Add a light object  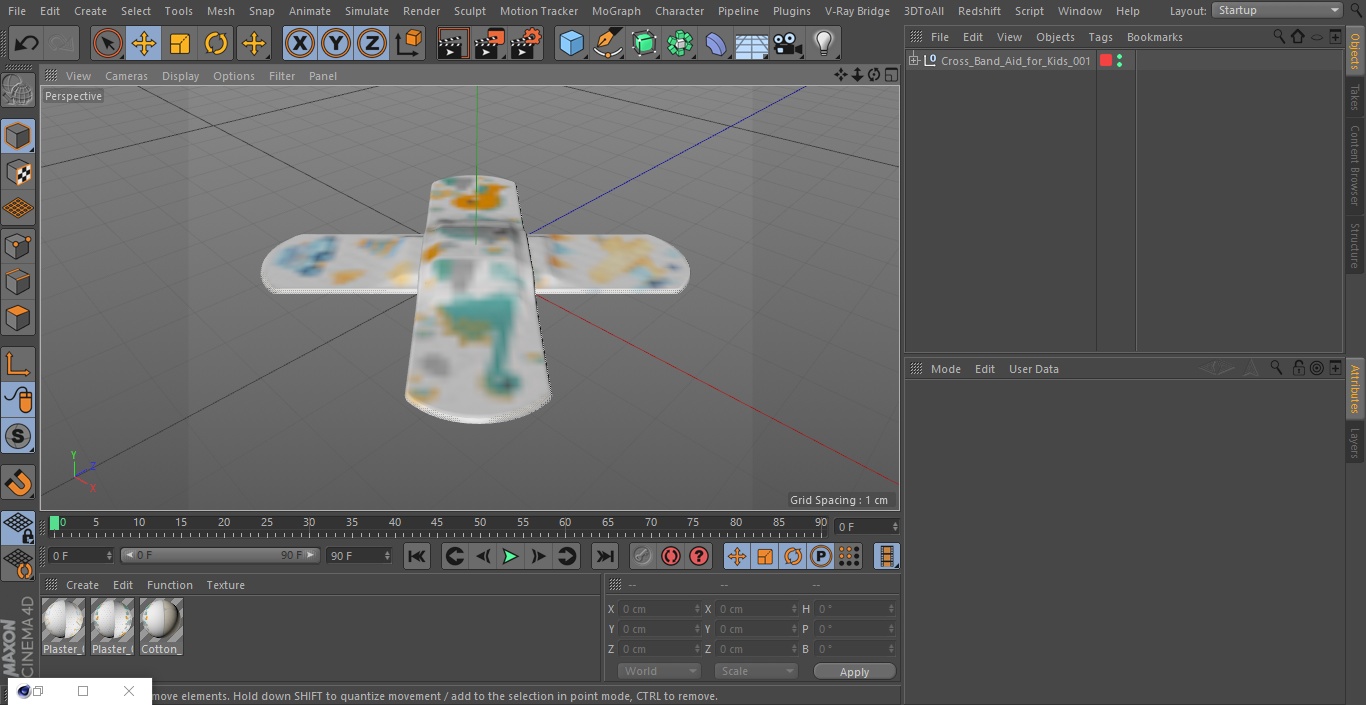click(823, 43)
